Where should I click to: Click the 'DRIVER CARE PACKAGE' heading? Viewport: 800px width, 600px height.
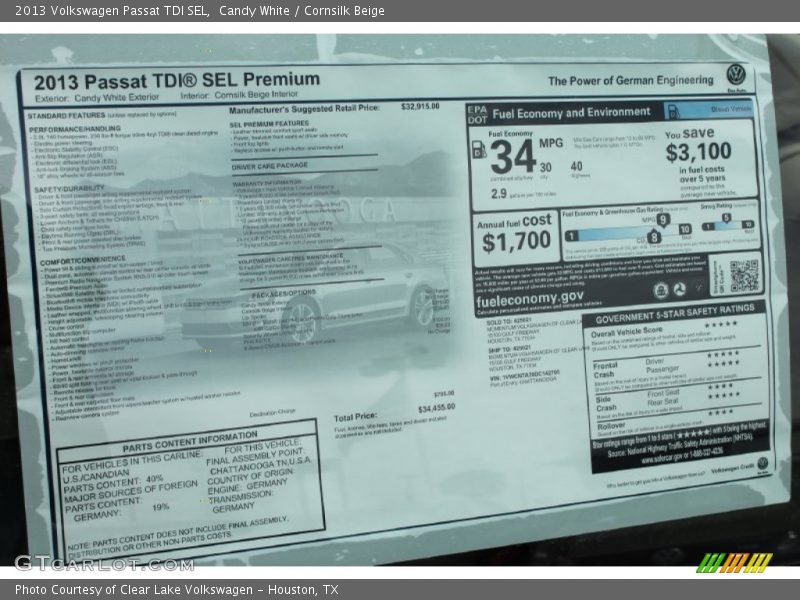pyautogui.click(x=269, y=166)
